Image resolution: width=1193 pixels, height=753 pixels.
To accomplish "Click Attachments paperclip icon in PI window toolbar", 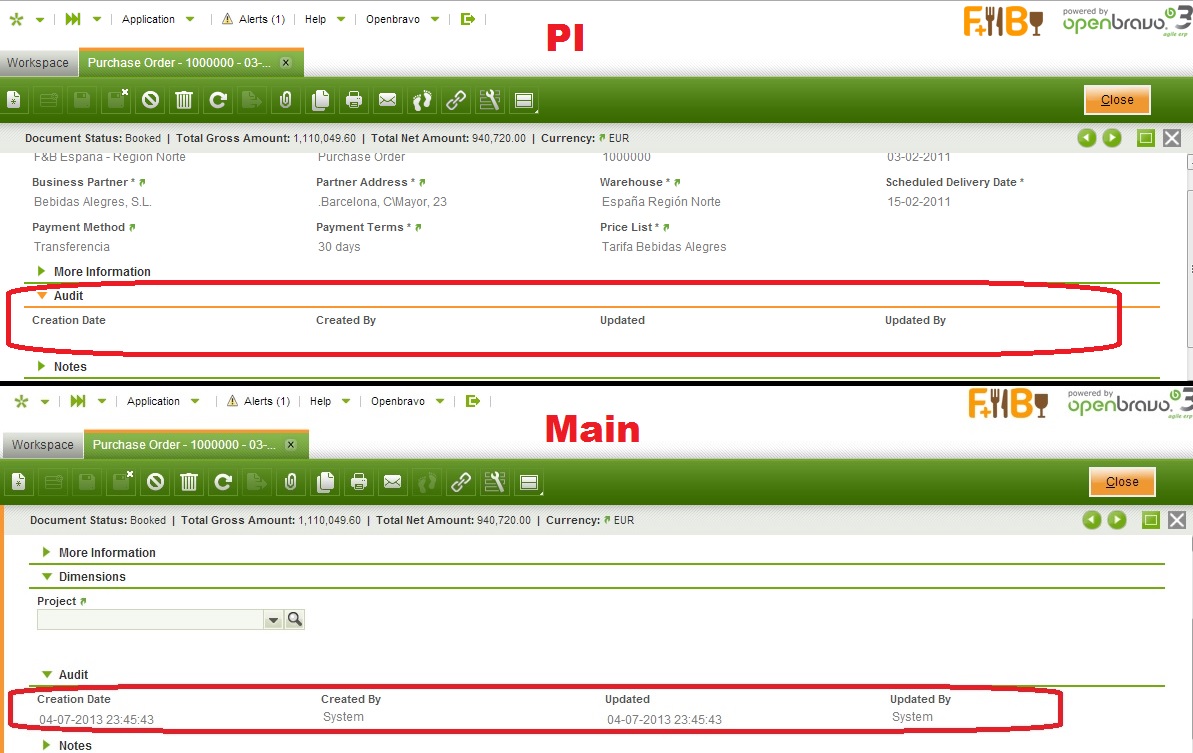I will tap(286, 100).
